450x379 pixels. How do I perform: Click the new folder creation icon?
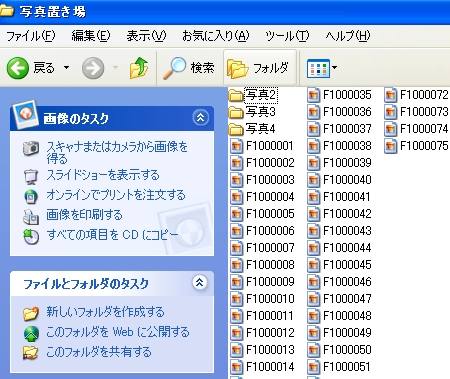click(x=31, y=313)
